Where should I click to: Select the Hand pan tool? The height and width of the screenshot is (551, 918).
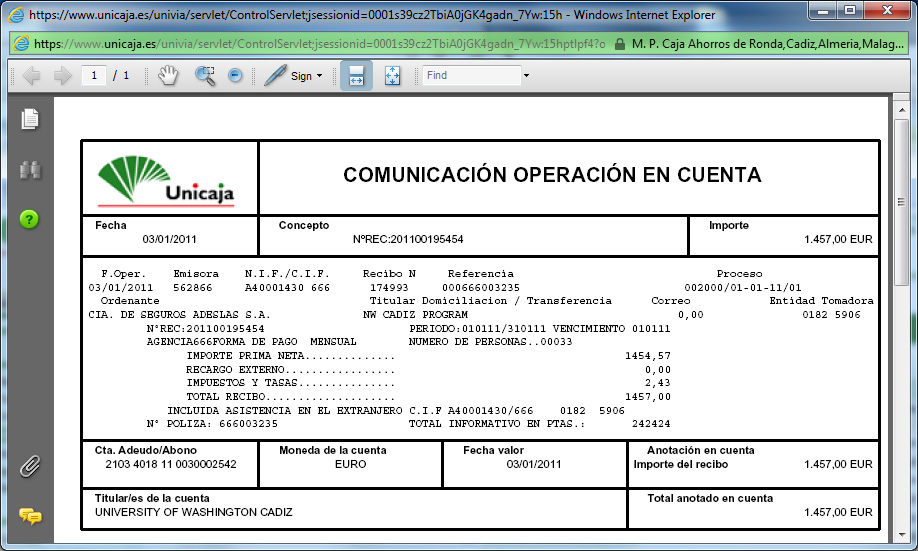coord(167,76)
